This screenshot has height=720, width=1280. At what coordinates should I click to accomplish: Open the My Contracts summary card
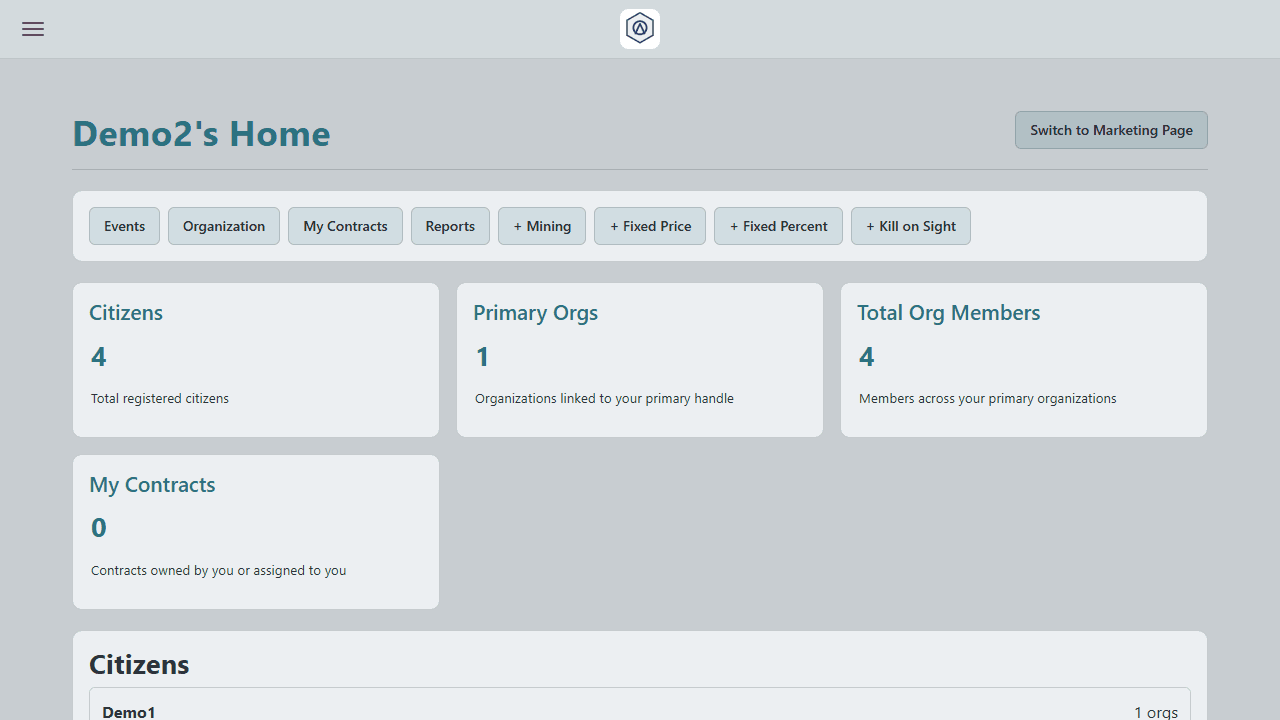(x=255, y=531)
